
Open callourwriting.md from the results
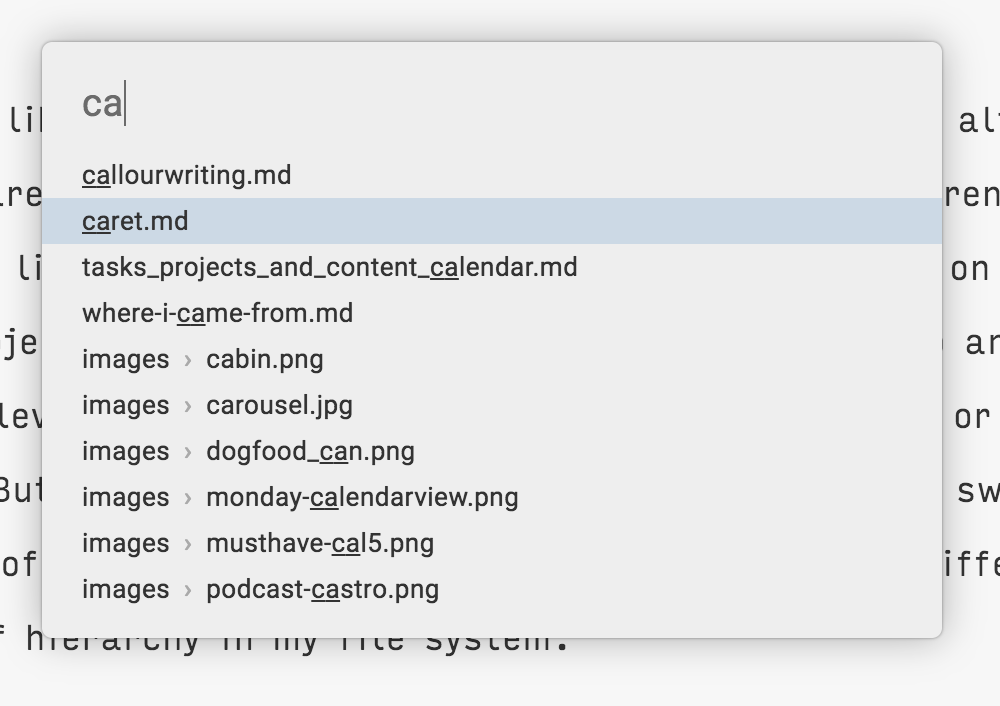[187, 175]
